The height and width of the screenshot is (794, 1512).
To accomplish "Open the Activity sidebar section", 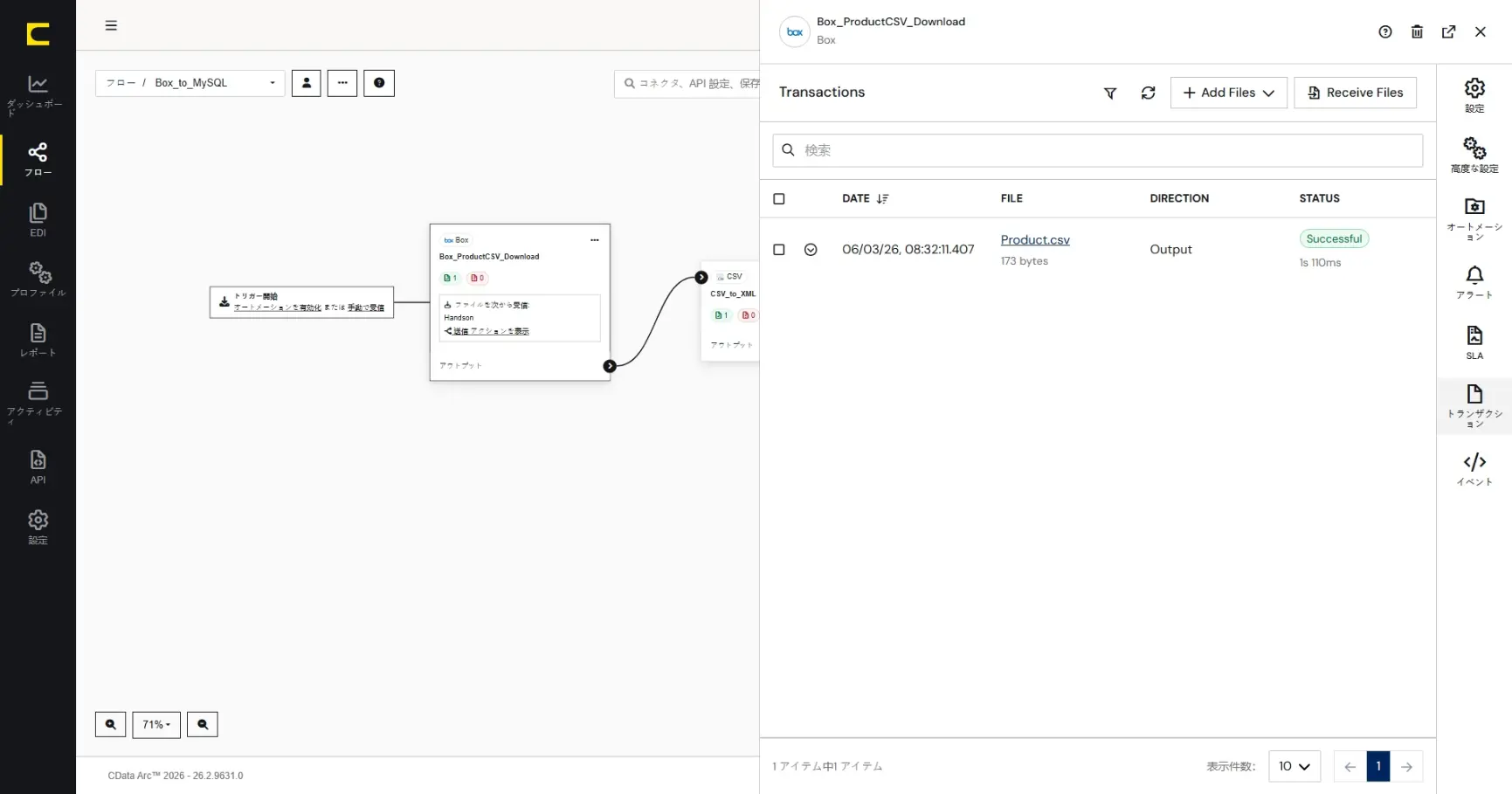I will (x=38, y=402).
